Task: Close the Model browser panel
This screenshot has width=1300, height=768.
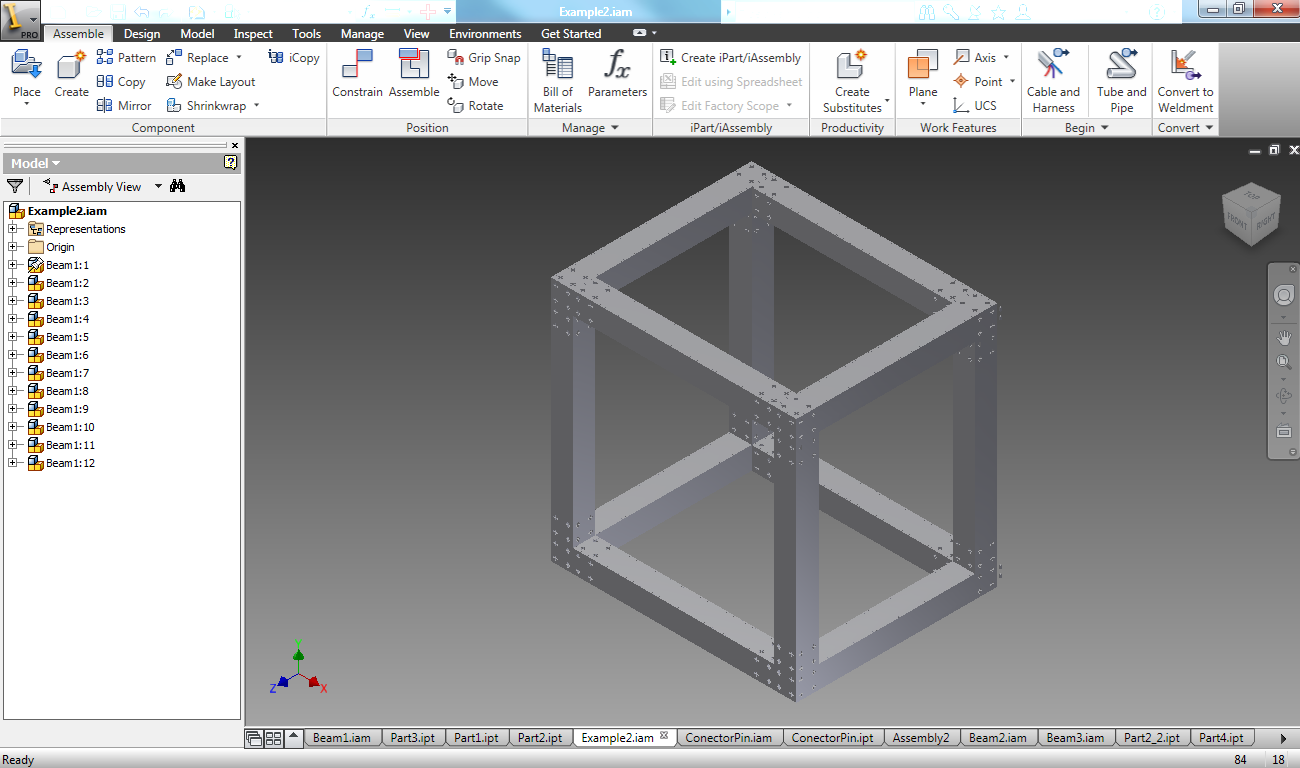Action: (235, 146)
